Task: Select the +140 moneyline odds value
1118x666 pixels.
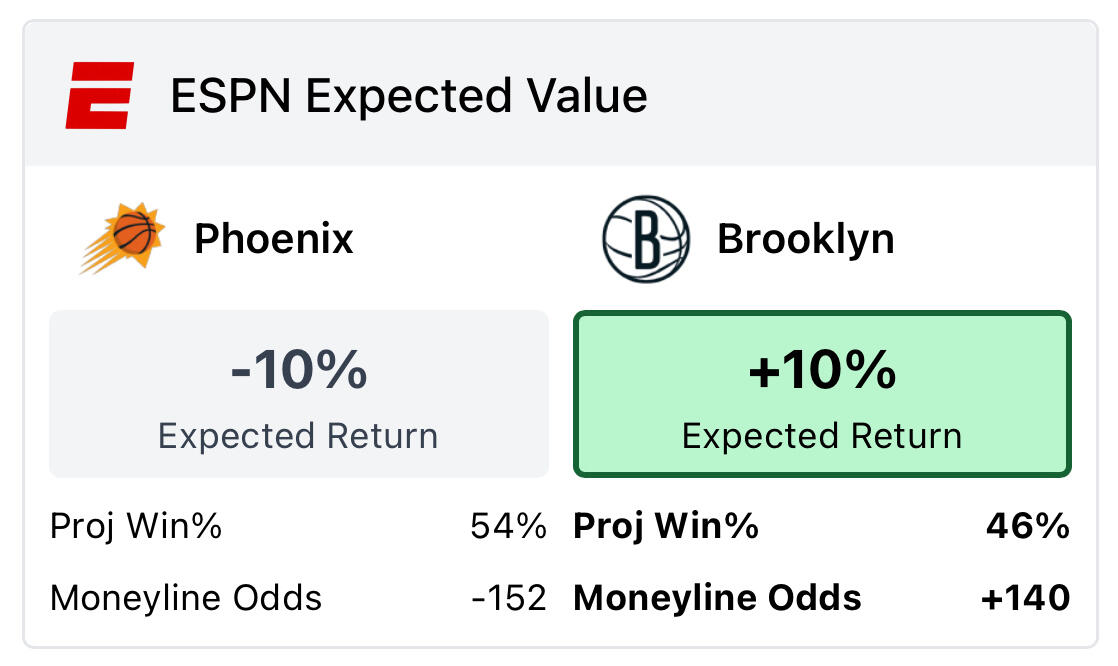Action: [1025, 598]
